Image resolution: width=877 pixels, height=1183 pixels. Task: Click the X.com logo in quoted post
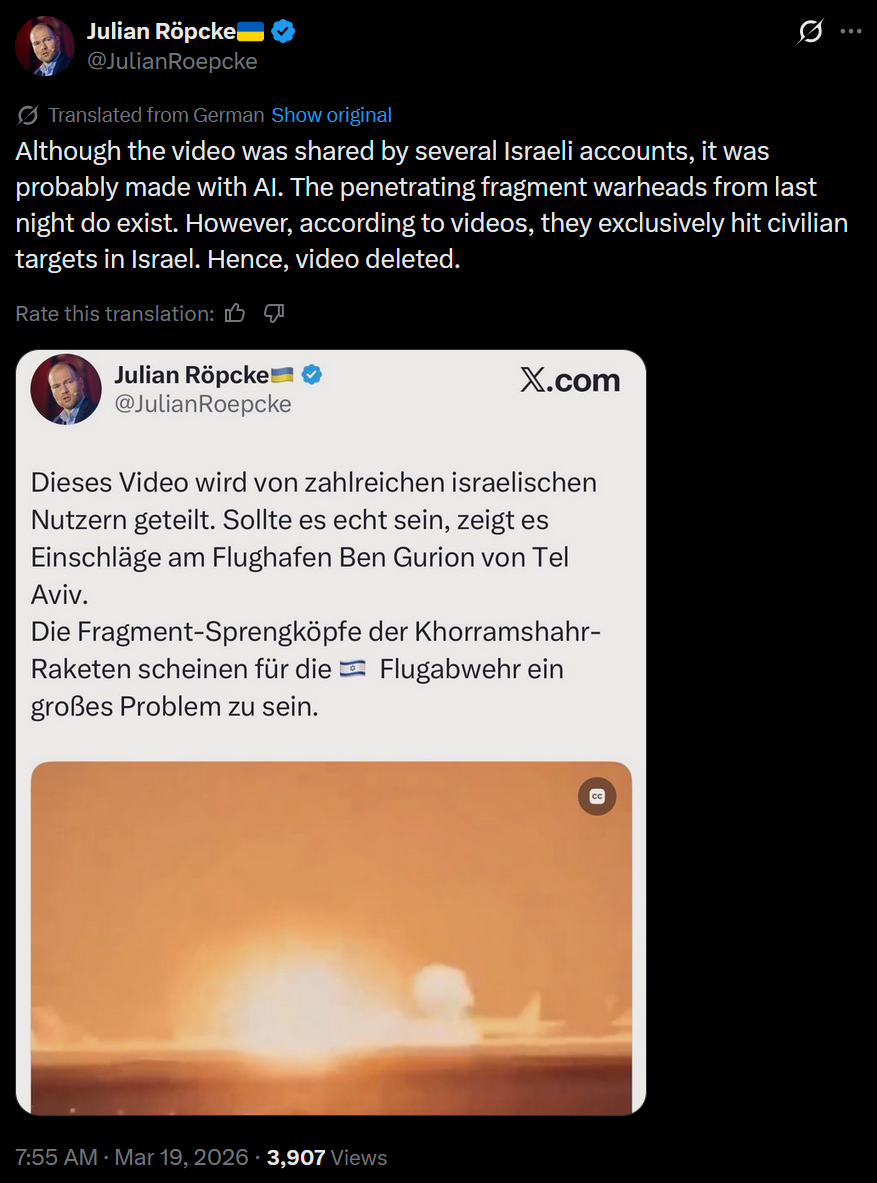[570, 380]
